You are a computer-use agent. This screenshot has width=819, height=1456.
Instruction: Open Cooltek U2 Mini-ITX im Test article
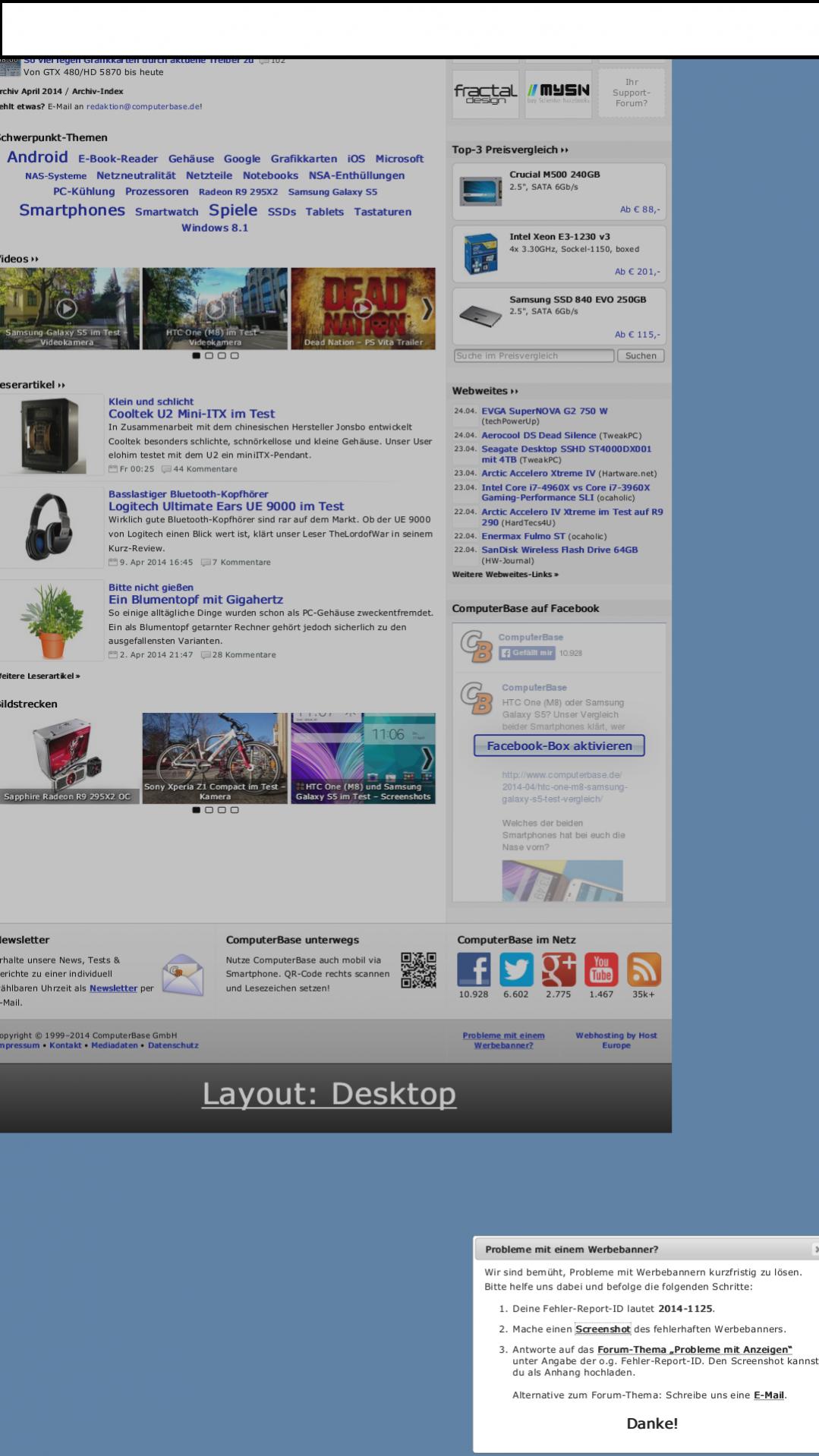(191, 414)
